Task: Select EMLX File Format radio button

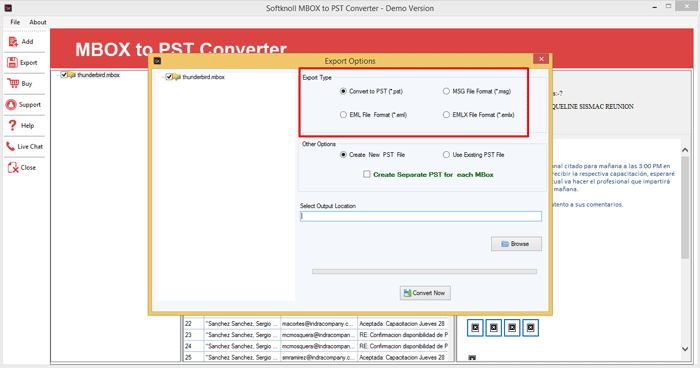Action: [x=446, y=115]
